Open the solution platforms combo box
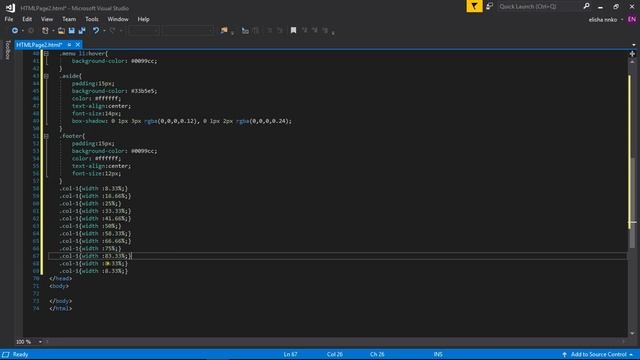Screen dimensions: 640x360 (x=188, y=31)
